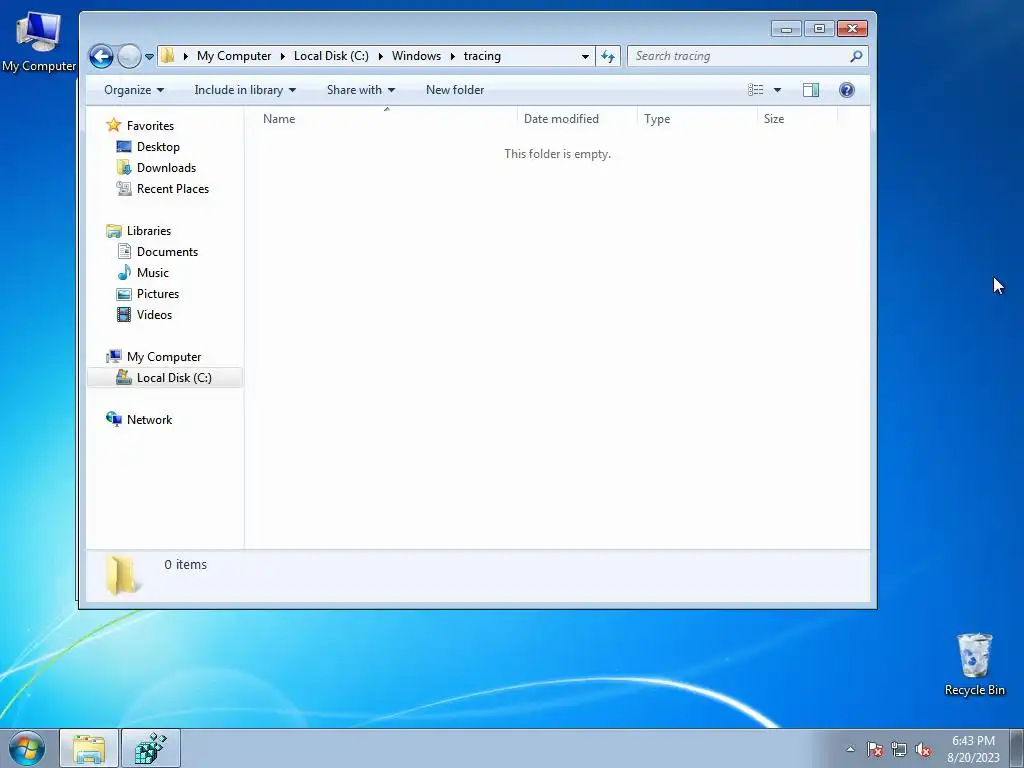This screenshot has height=768, width=1024.
Task: Minimize the Explorer window
Action: coord(786,29)
